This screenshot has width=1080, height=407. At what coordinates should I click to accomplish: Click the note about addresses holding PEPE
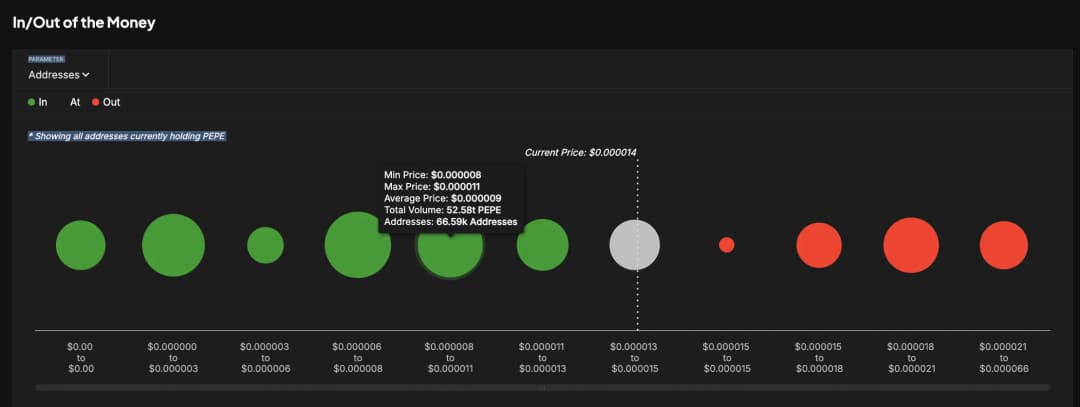(127, 136)
